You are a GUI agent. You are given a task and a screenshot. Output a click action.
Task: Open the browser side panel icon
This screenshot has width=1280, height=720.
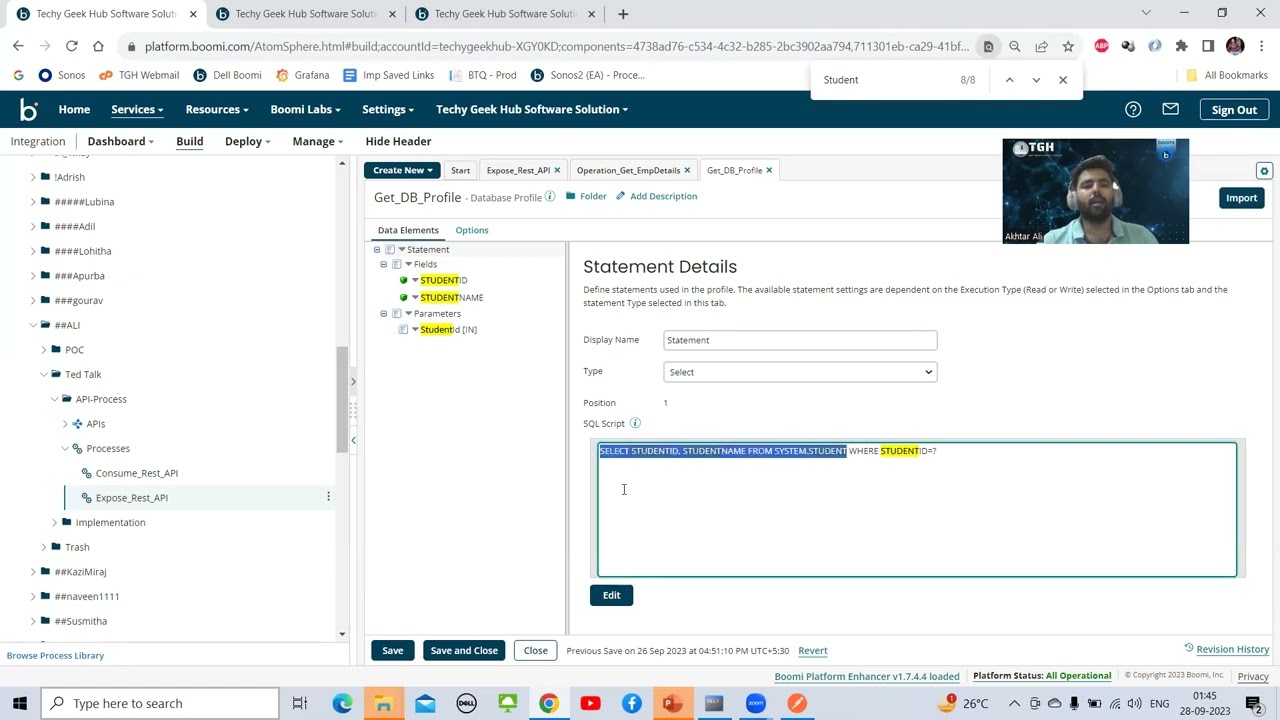click(1208, 46)
